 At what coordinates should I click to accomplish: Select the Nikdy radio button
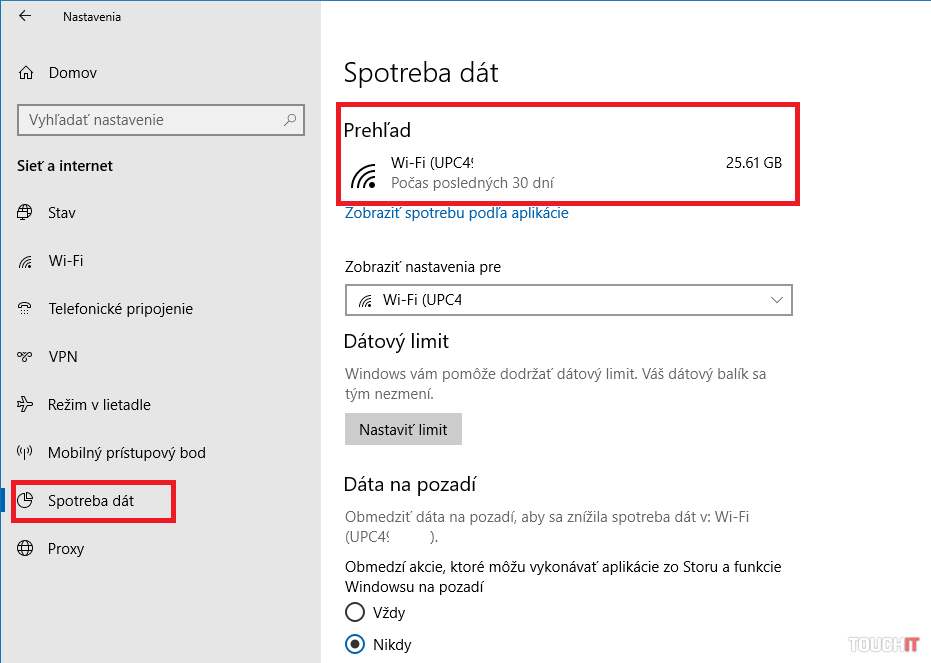coord(355,644)
